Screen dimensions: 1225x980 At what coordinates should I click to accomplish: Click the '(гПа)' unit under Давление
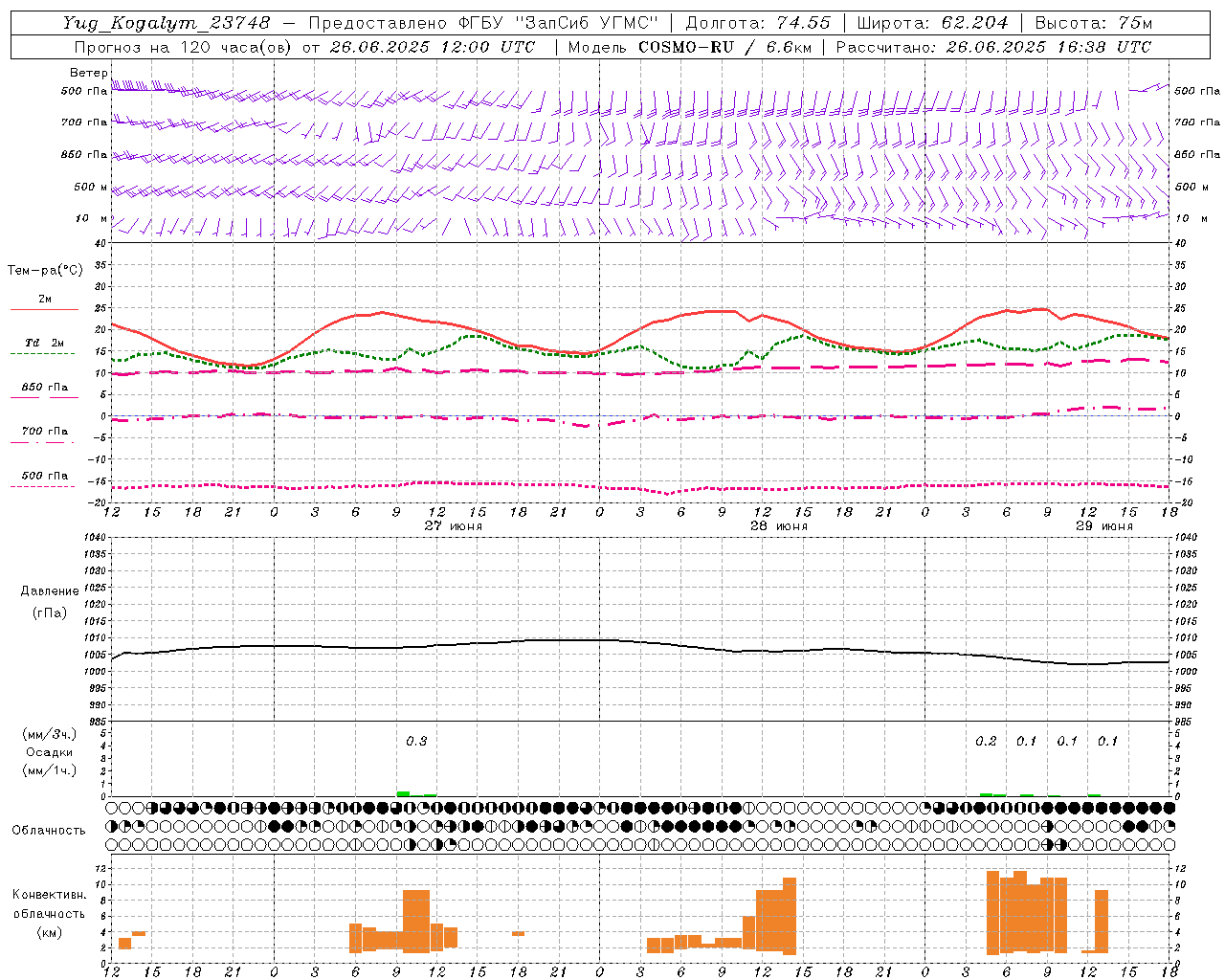coord(50,612)
